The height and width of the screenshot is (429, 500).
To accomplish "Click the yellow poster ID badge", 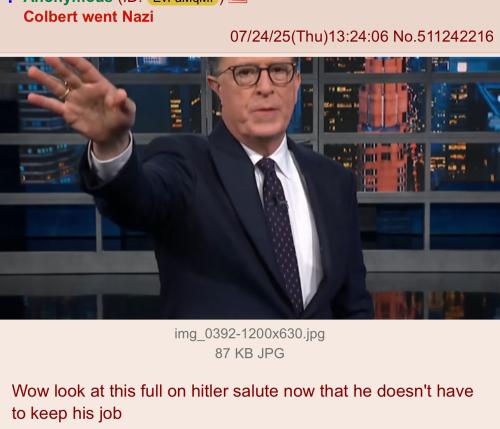I will point(184,2).
